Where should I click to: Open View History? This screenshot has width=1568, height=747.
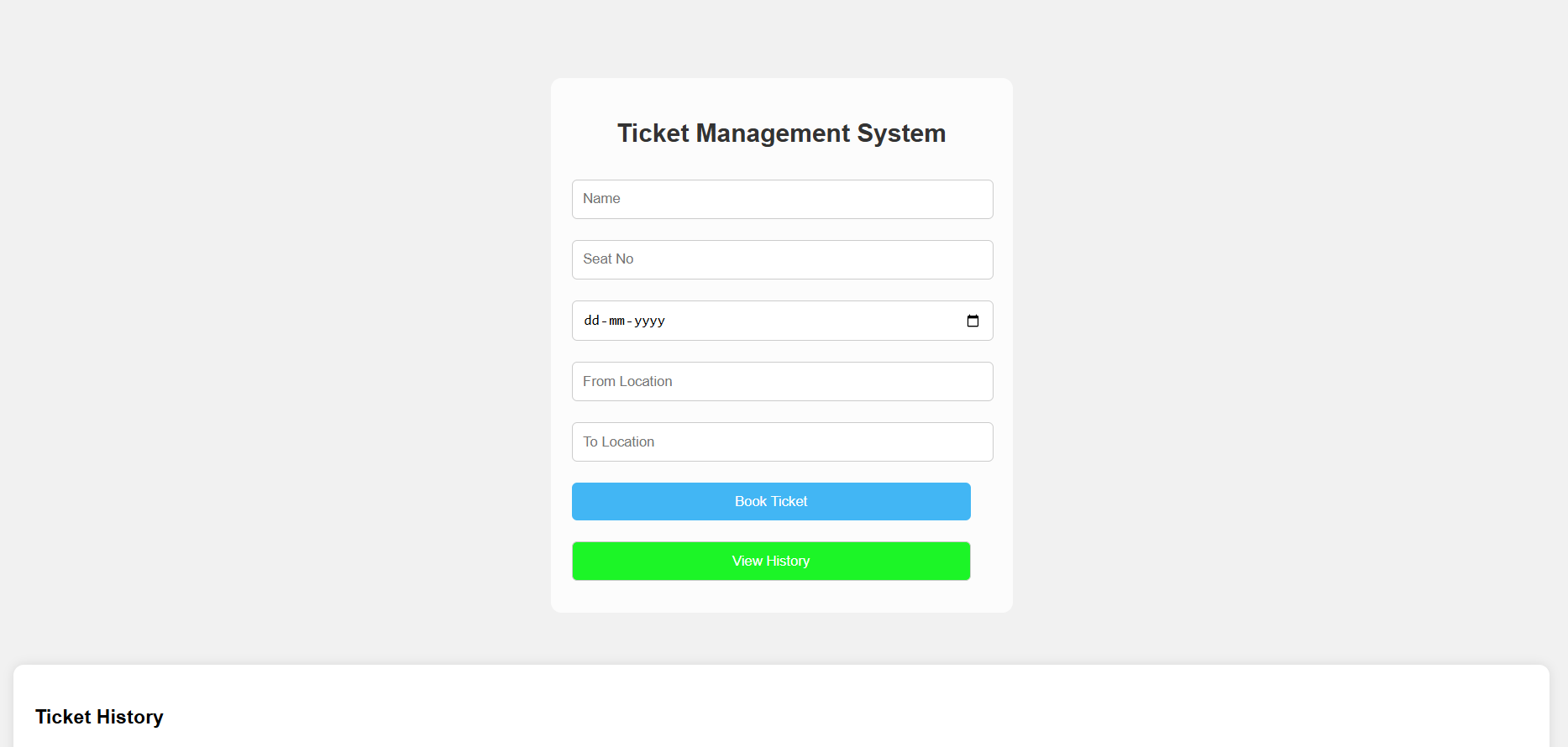[x=771, y=561]
